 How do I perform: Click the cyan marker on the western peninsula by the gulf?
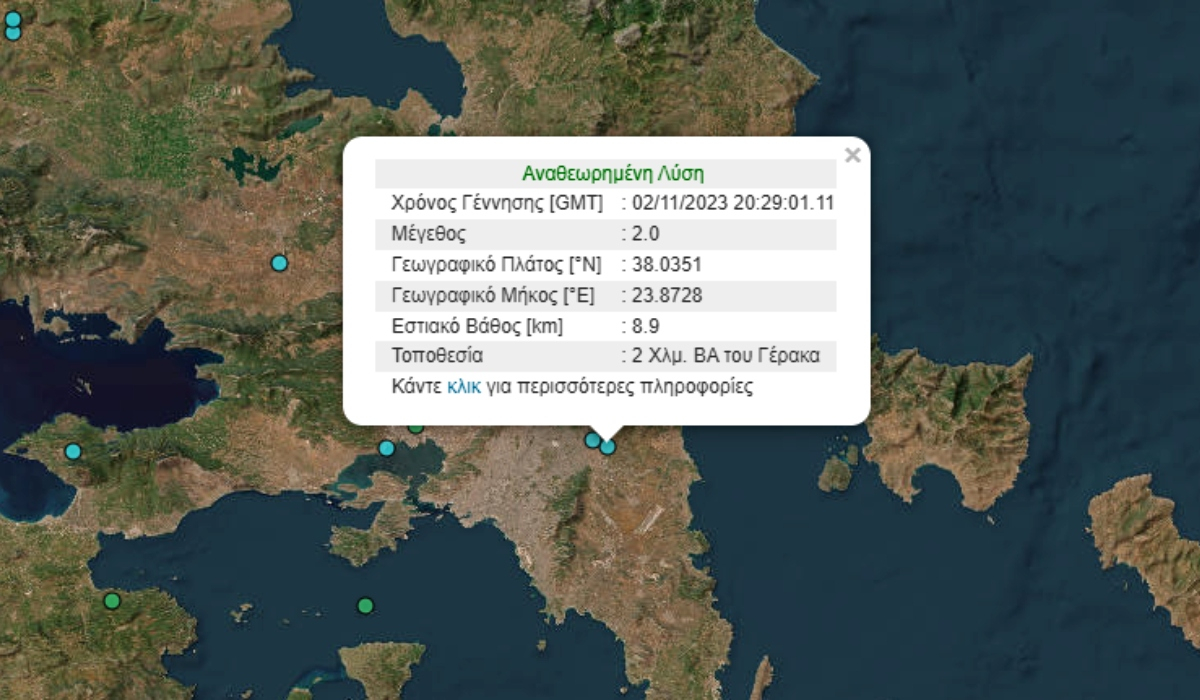(x=73, y=451)
